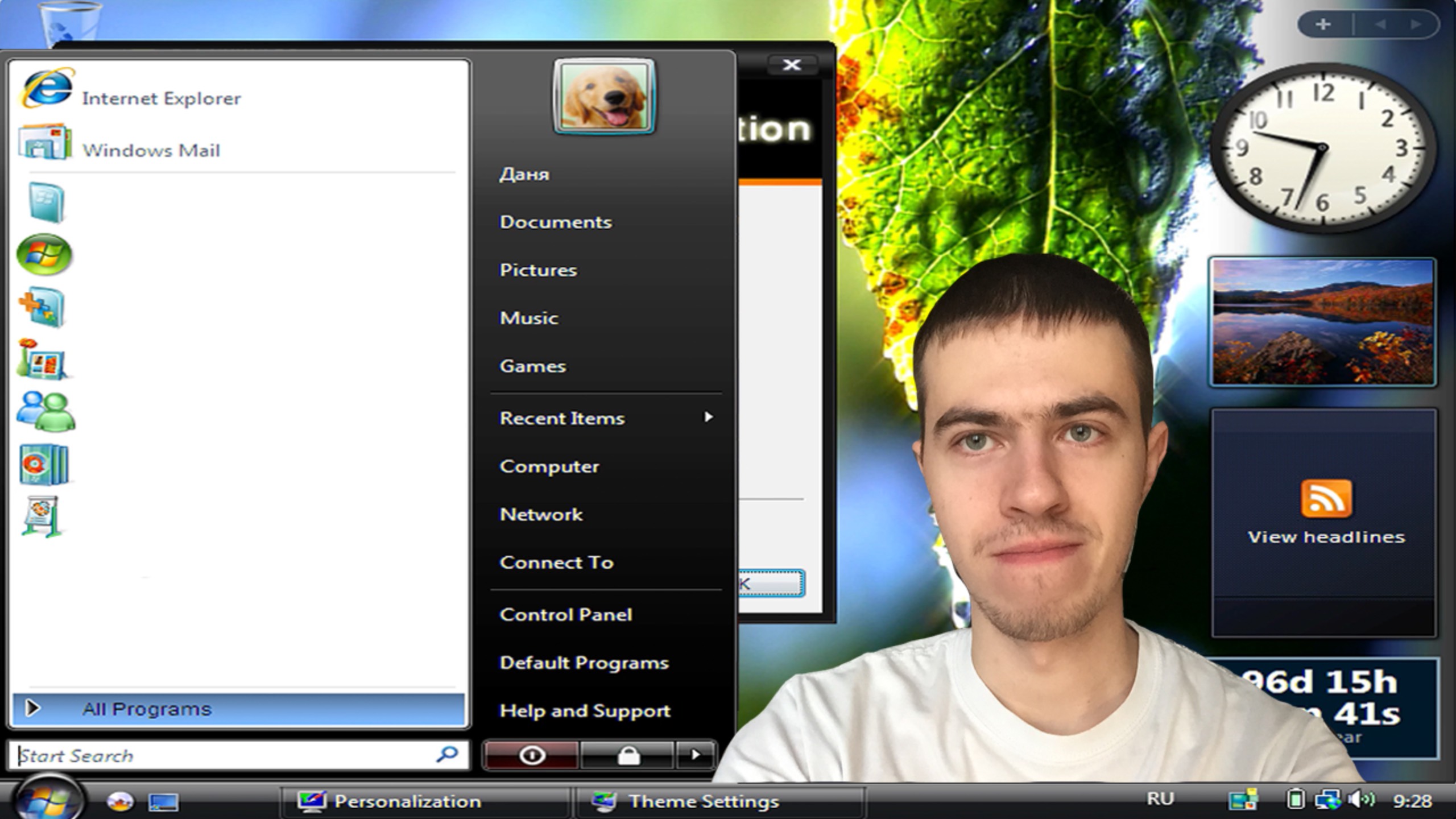Add a gadget with the plus button
Image resolution: width=1456 pixels, height=819 pixels.
tap(1323, 24)
